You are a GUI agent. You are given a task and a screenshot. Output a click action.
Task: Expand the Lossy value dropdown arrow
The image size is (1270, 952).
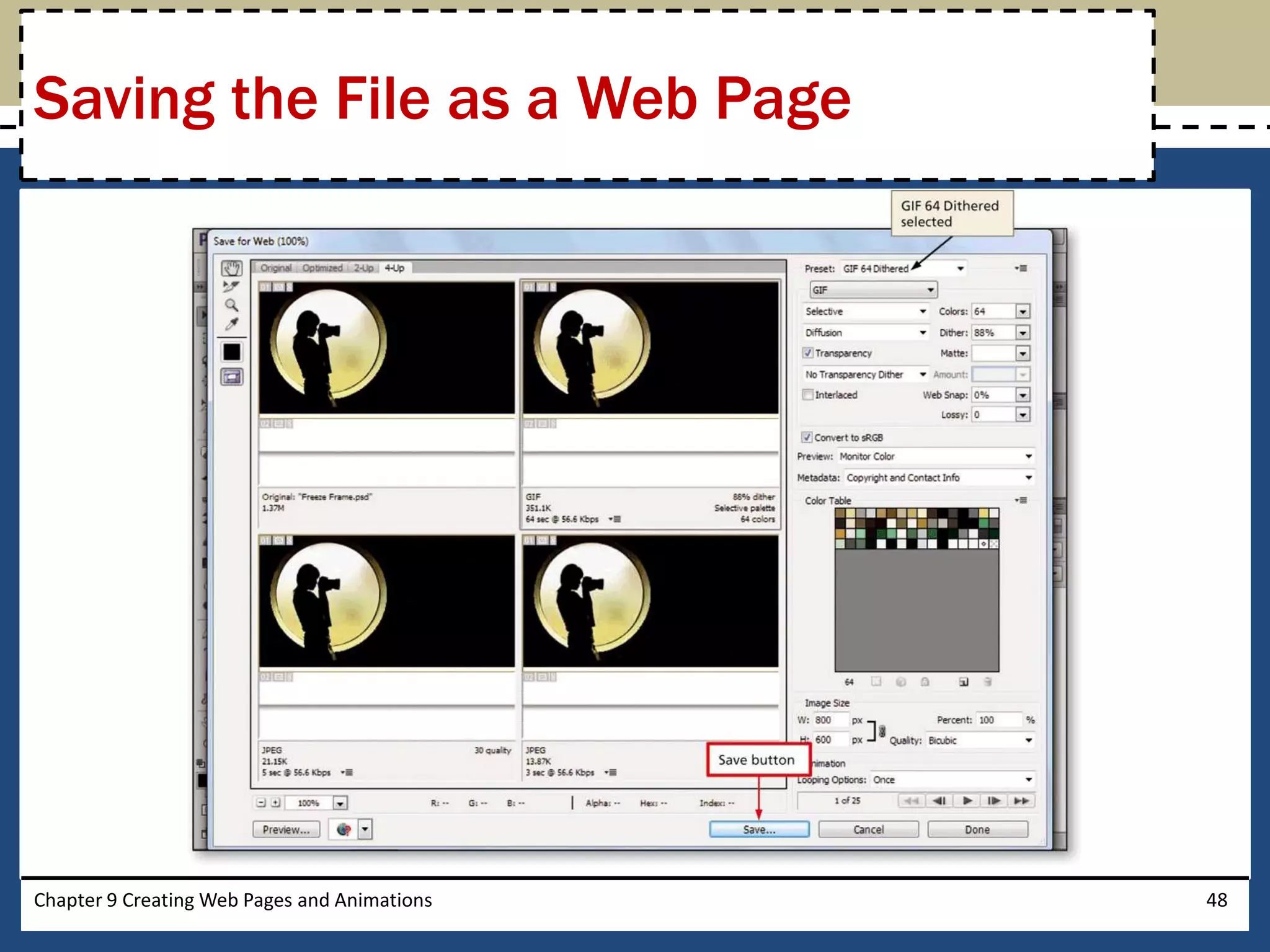(1023, 415)
